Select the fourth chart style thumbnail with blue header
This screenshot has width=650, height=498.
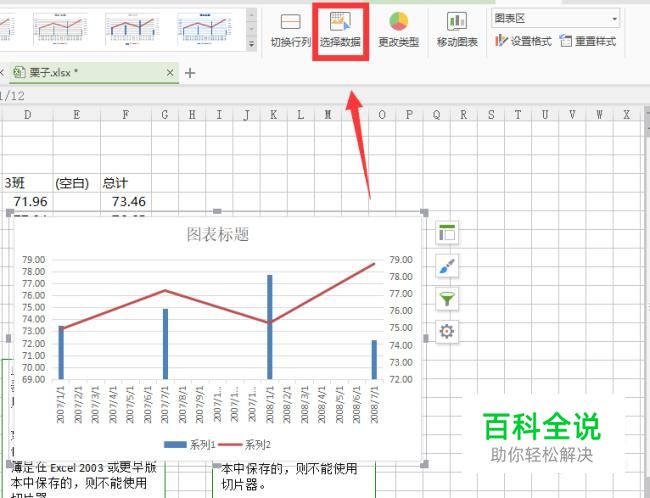[204, 29]
